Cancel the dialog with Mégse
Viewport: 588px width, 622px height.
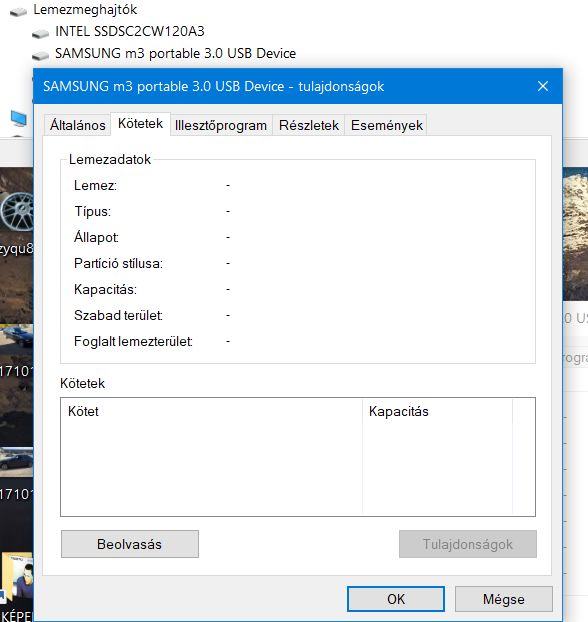tap(503, 599)
